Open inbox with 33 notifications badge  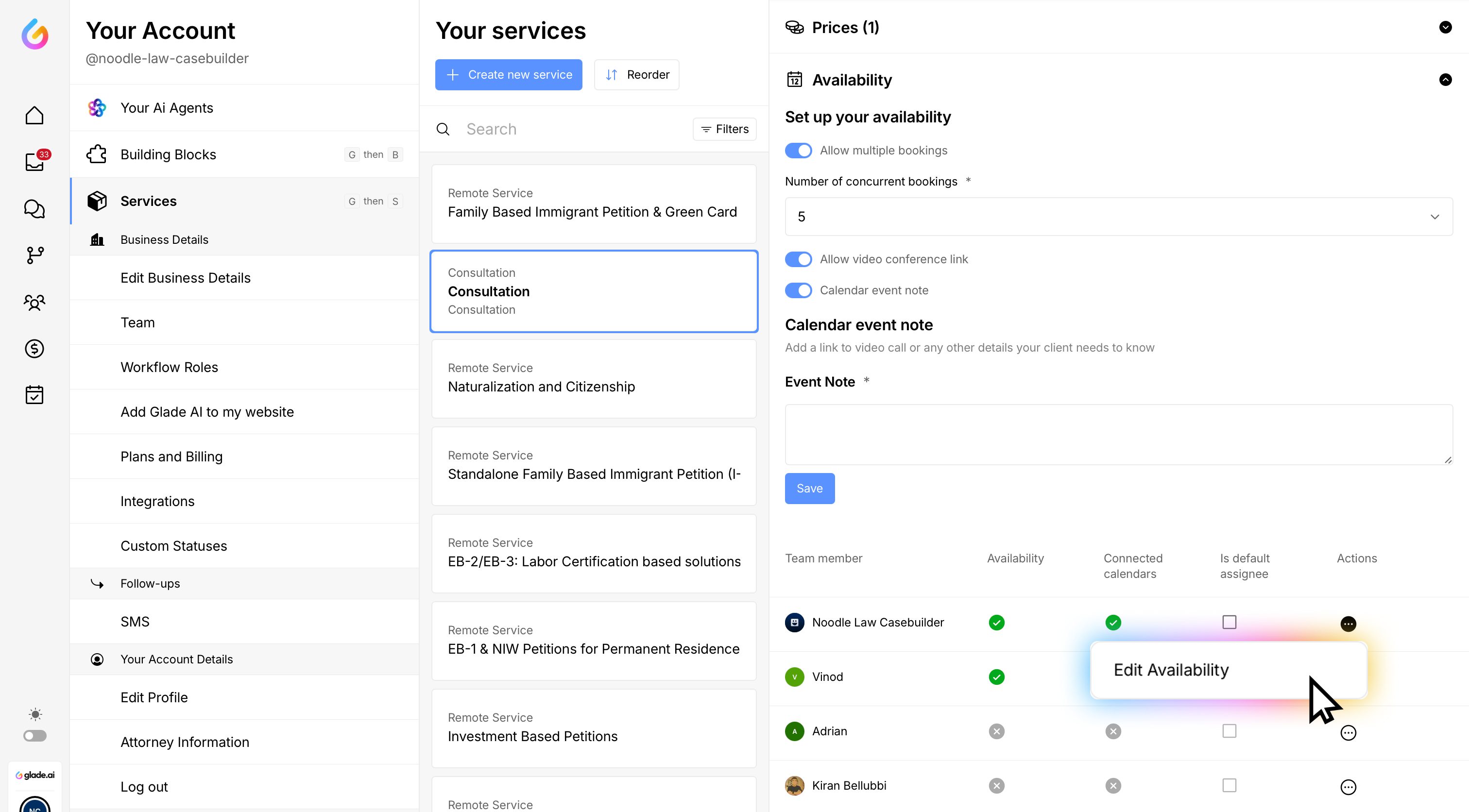point(34,162)
